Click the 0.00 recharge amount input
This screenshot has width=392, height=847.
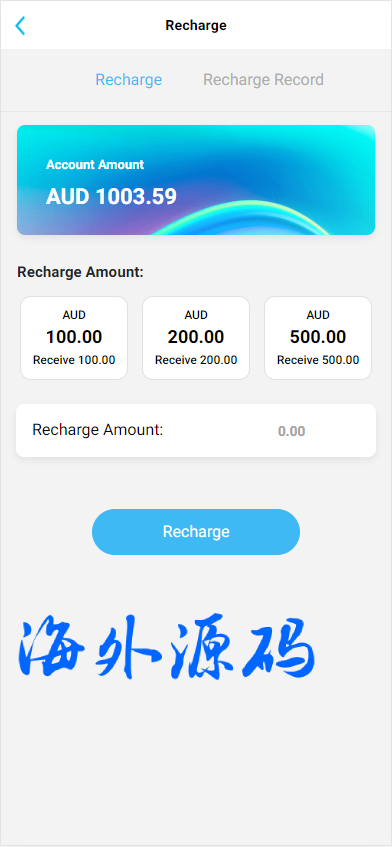292,431
